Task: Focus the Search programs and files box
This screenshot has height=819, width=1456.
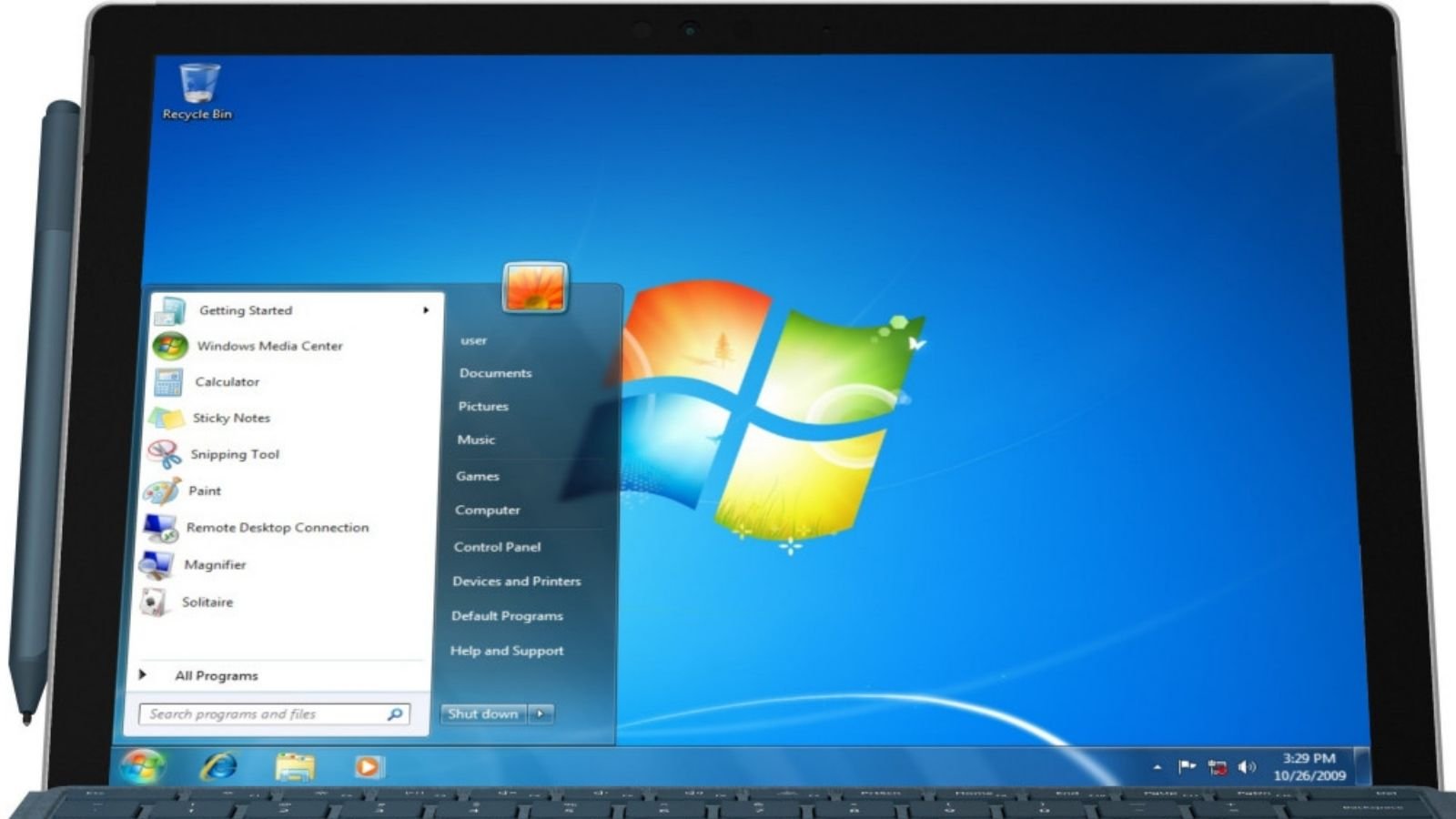Action: tap(274, 714)
